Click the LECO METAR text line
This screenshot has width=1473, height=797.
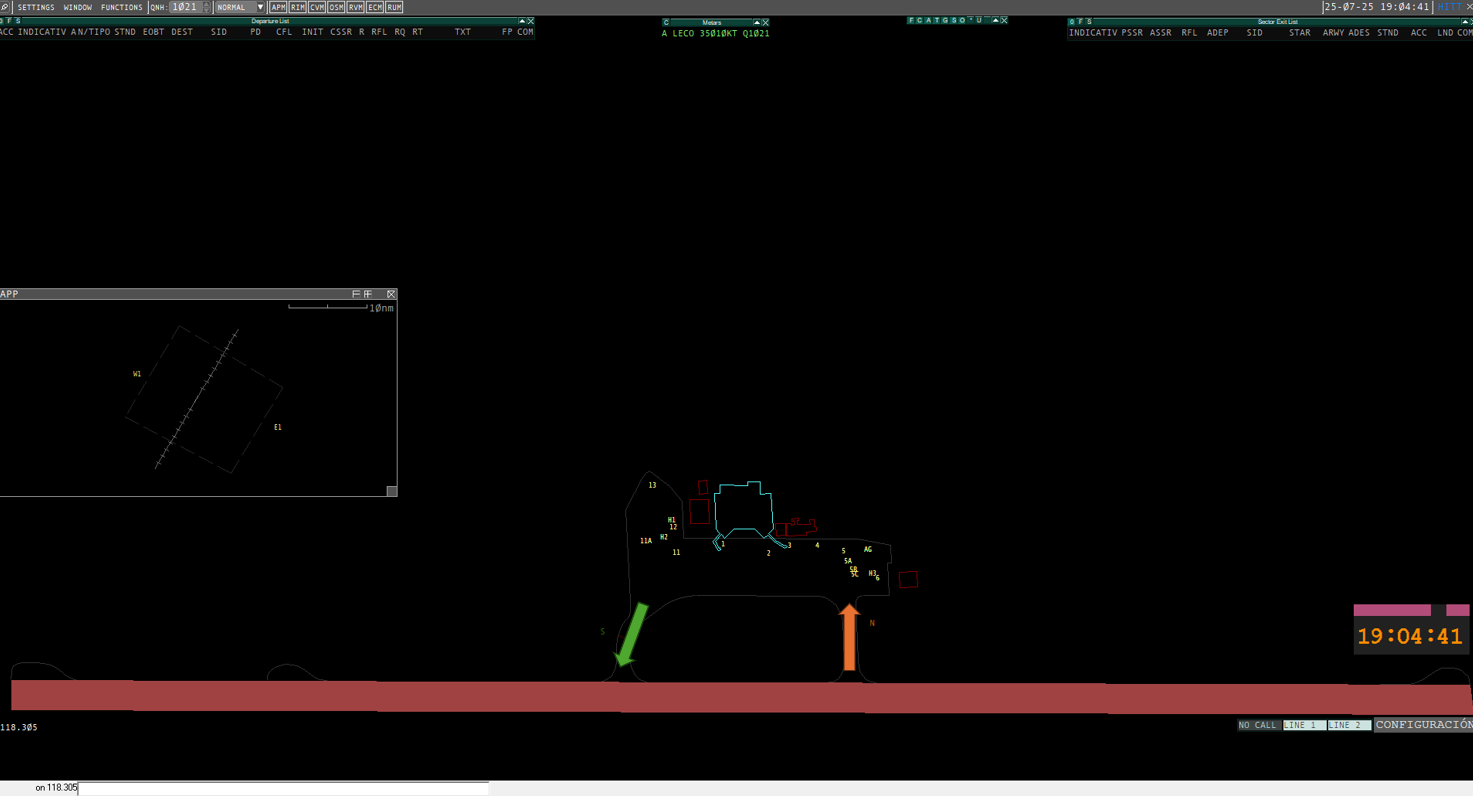click(715, 34)
